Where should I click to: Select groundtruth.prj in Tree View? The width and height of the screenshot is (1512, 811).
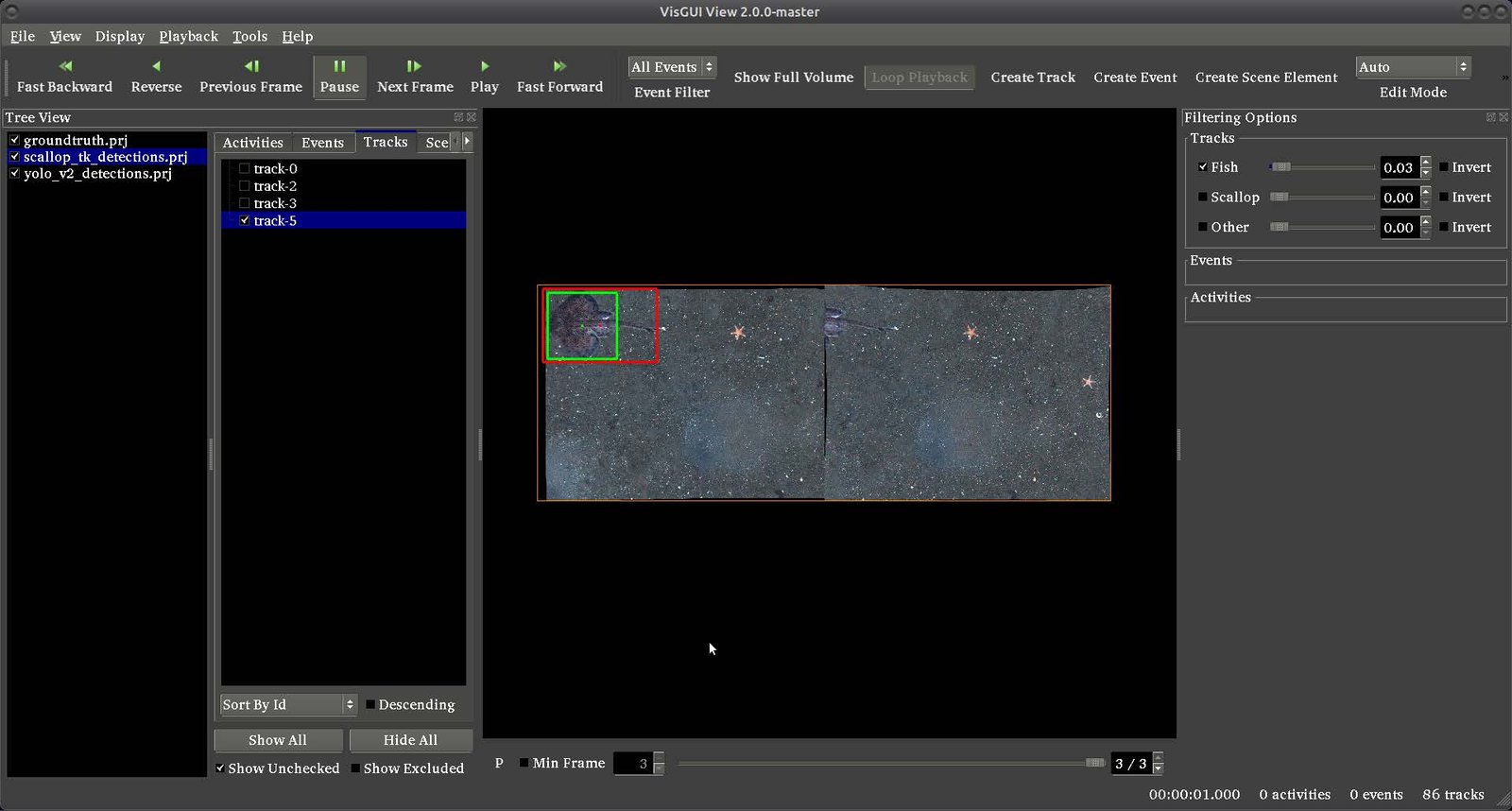coord(76,140)
